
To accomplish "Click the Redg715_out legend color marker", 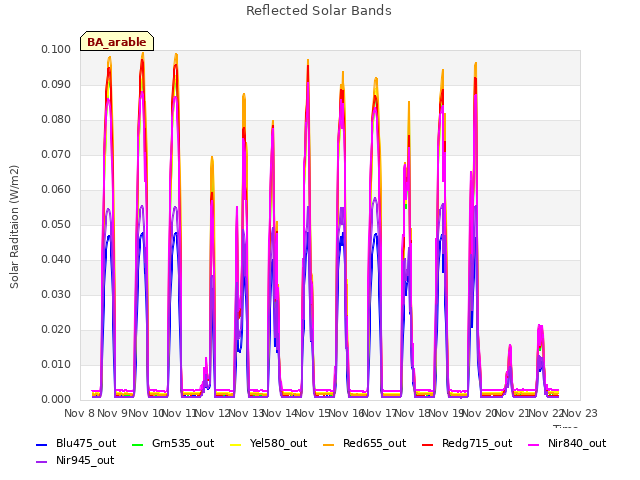I will point(427,444).
